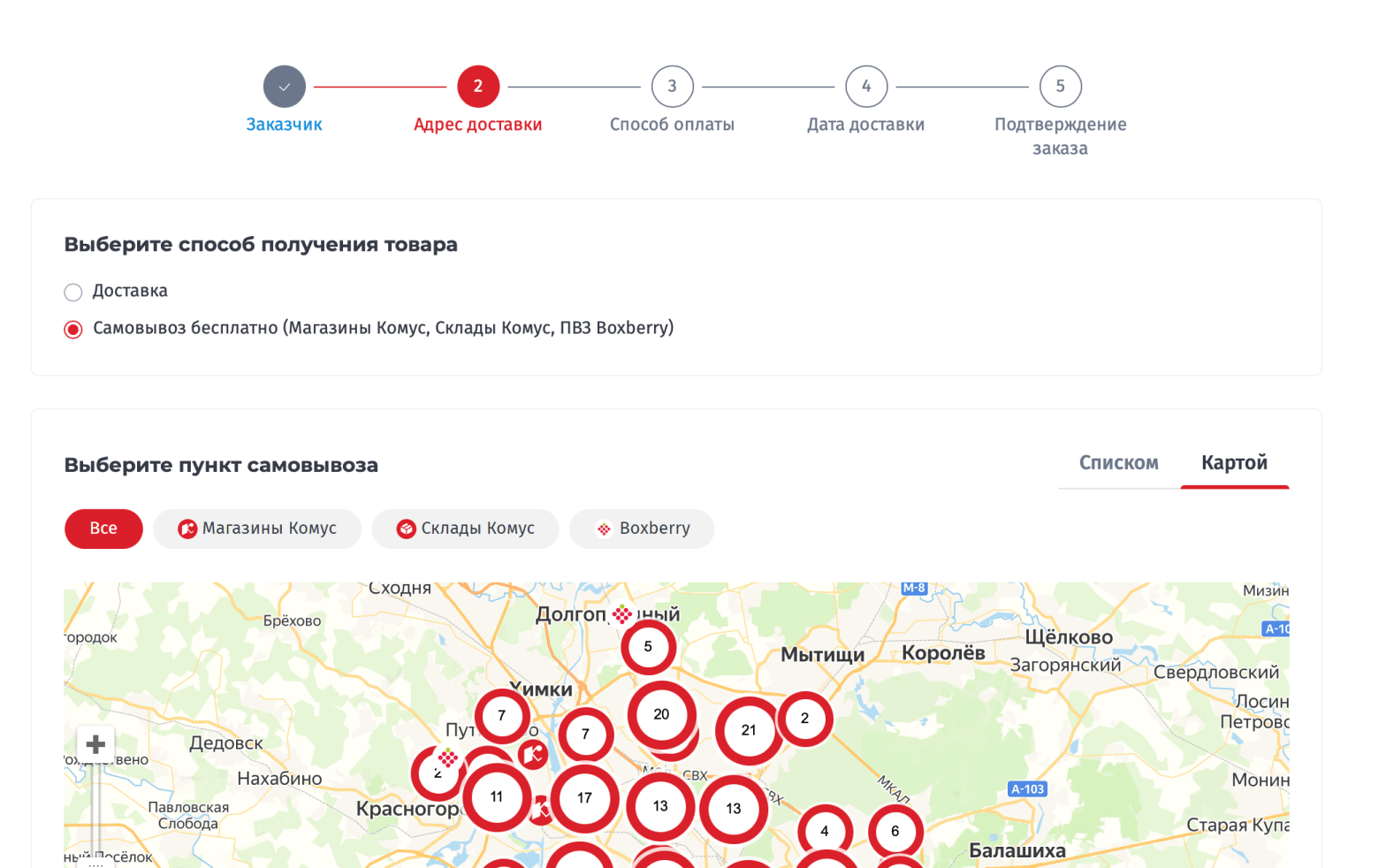Open the cluster marker with 21 points
The width and height of the screenshot is (1386, 868).
point(749,731)
